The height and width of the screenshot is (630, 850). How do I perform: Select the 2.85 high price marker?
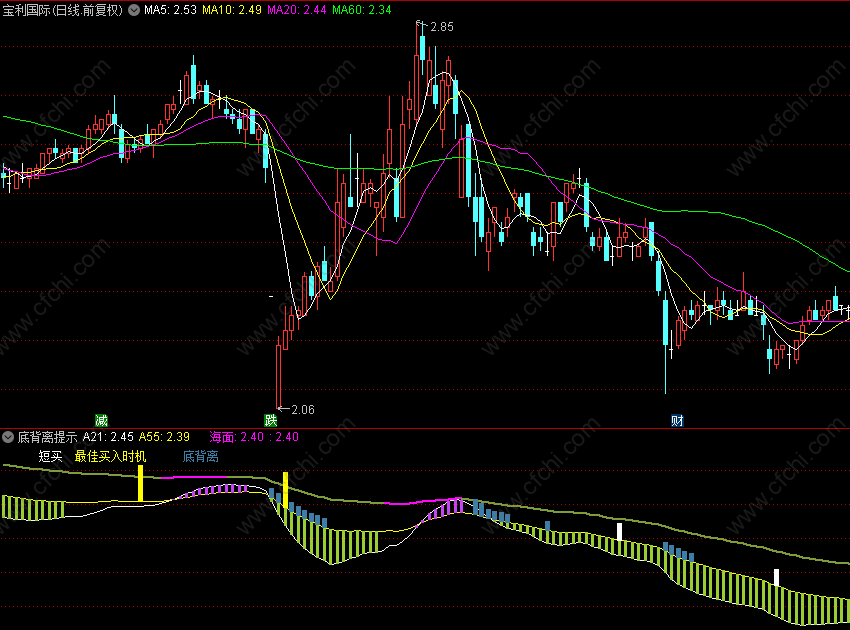436,27
